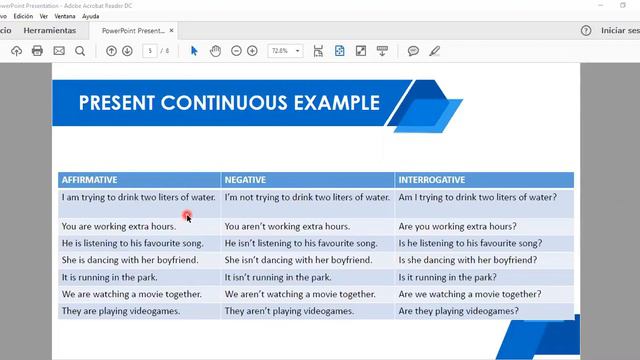Viewport: 640px width, 360px height.
Task: Select the PowerPoint Presentation document tab
Action: point(133,31)
